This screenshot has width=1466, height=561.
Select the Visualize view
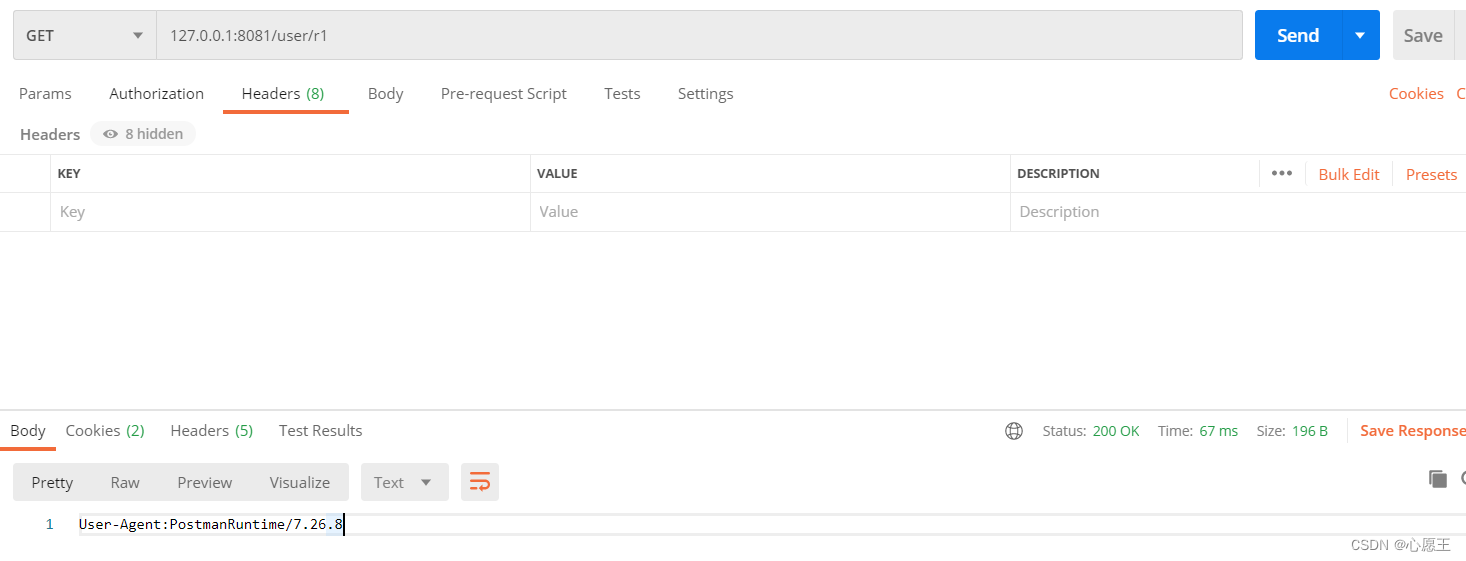[299, 482]
